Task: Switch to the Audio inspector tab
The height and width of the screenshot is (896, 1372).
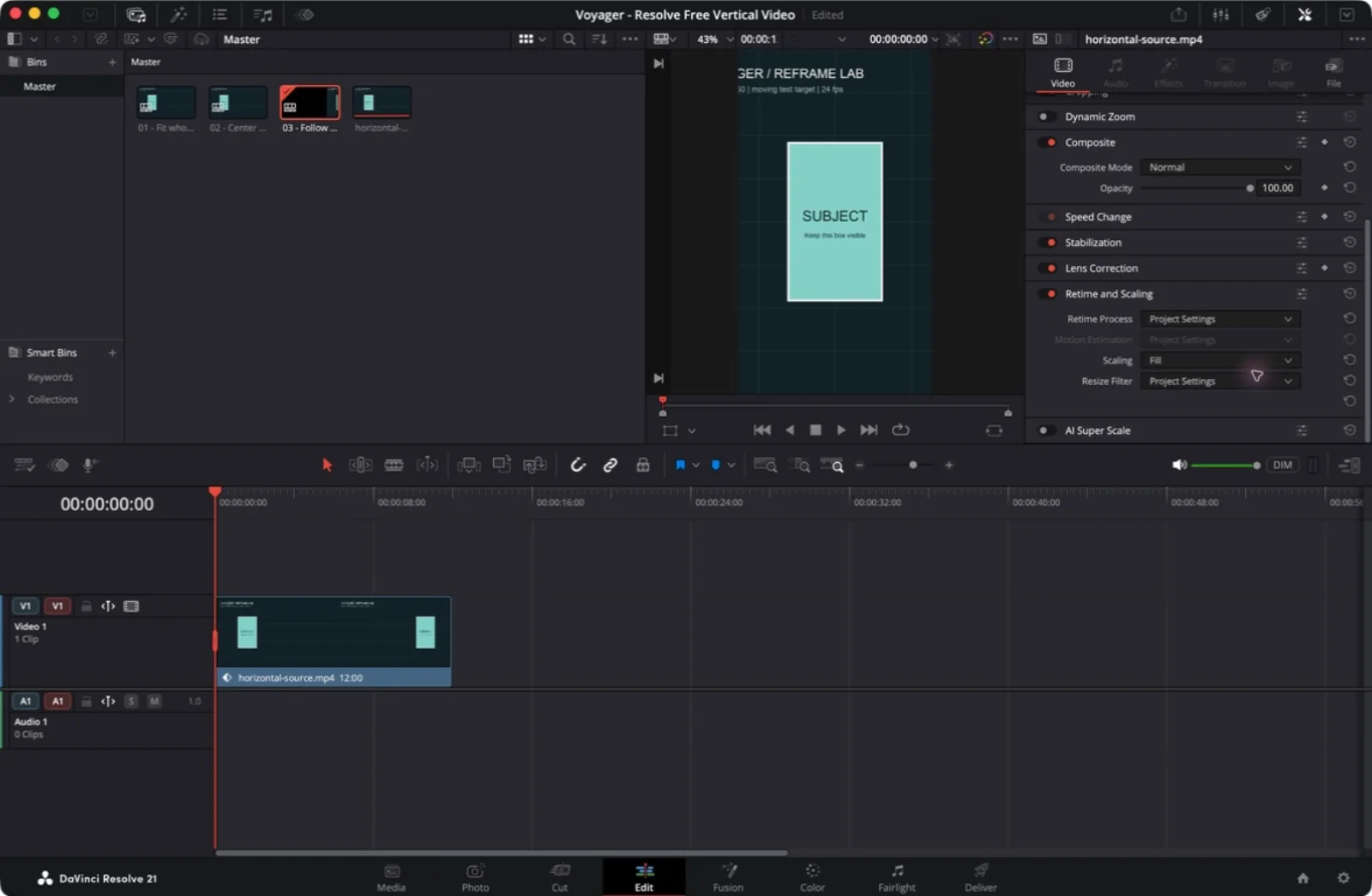Action: click(x=1115, y=73)
